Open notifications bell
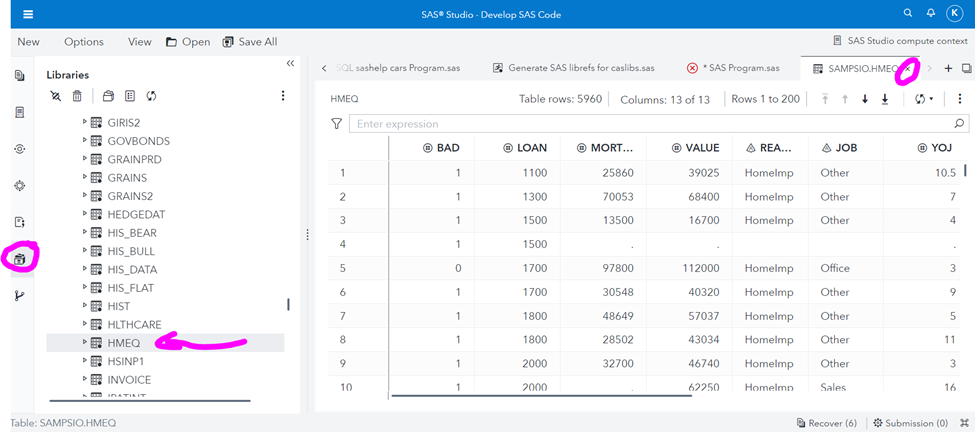 point(931,13)
